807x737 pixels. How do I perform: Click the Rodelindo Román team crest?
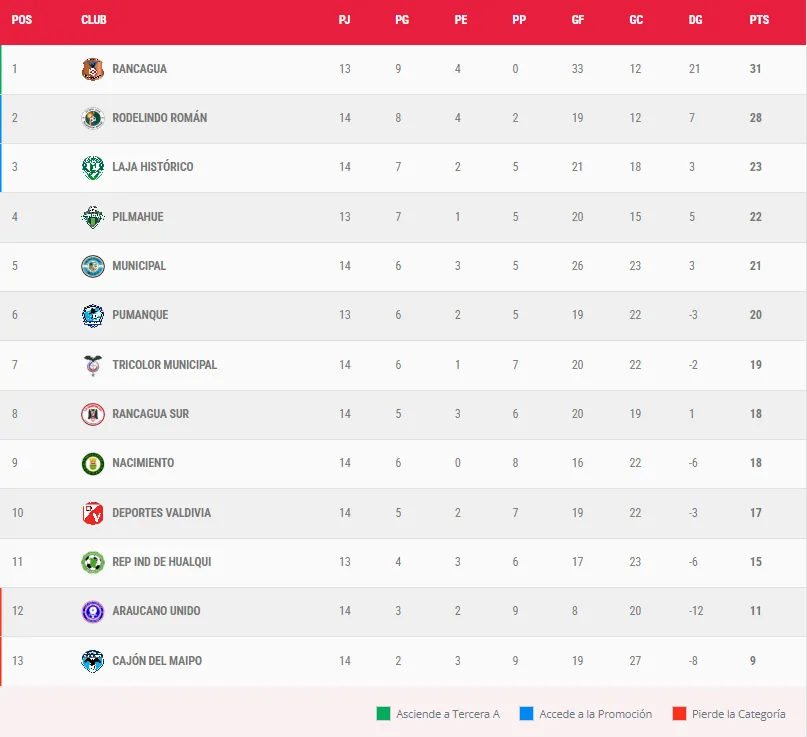coord(92,118)
